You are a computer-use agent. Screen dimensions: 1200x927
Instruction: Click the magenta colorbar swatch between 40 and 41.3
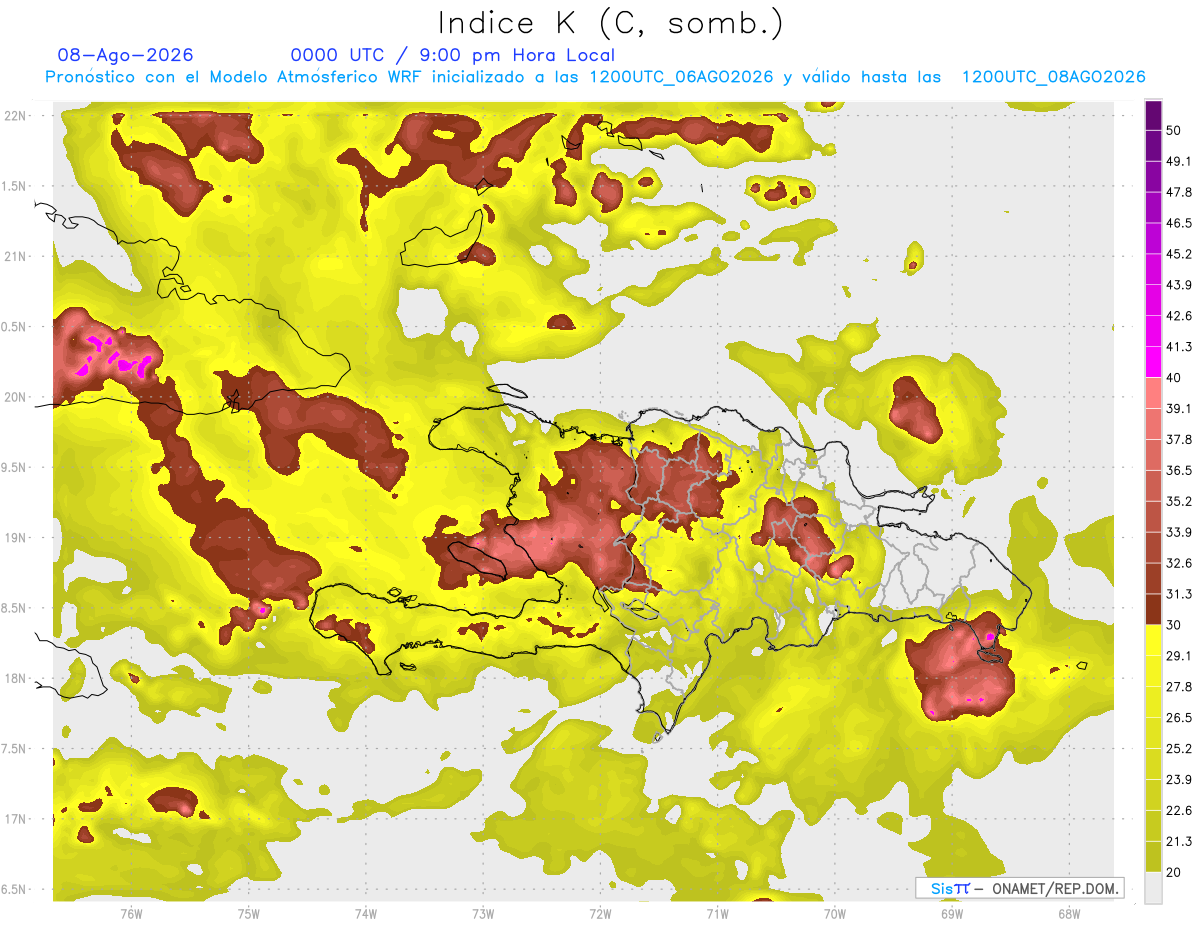(1153, 362)
